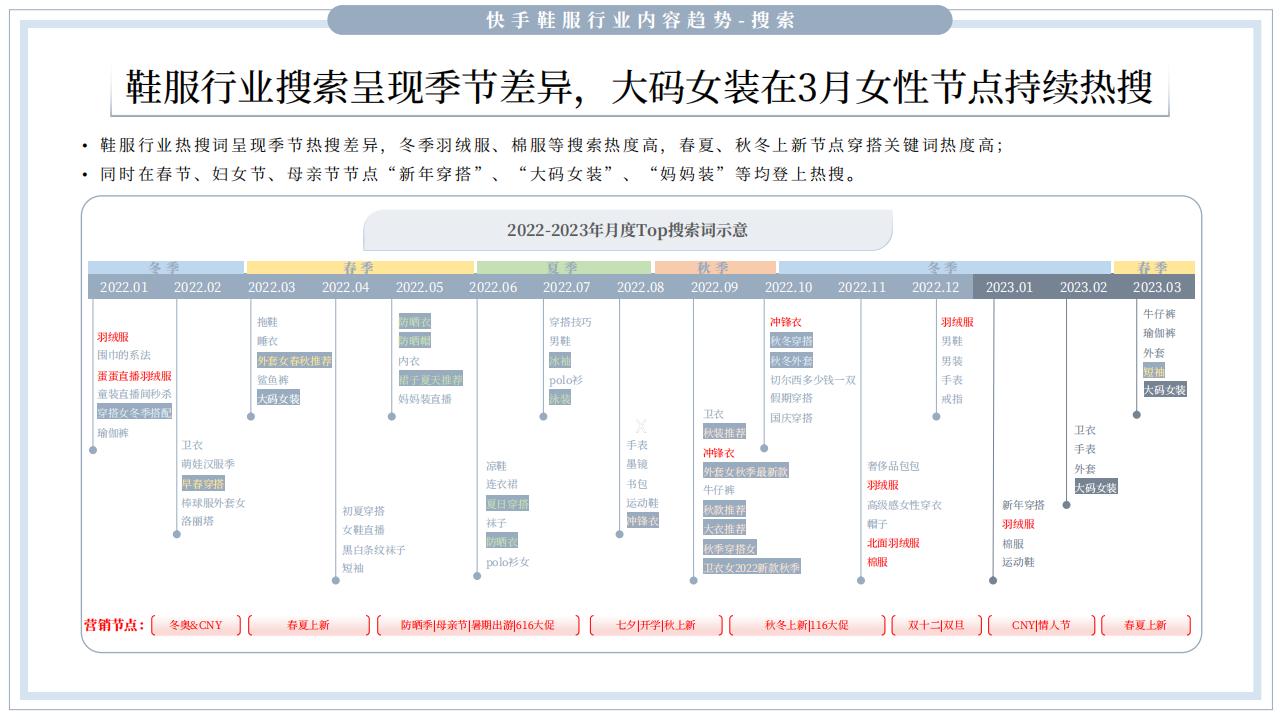
Task: Select the keyword 高级感女性穿衣
Action: pos(904,505)
